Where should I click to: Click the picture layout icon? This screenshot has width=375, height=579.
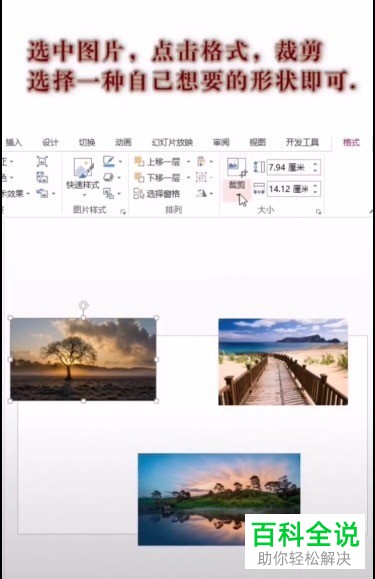109,193
